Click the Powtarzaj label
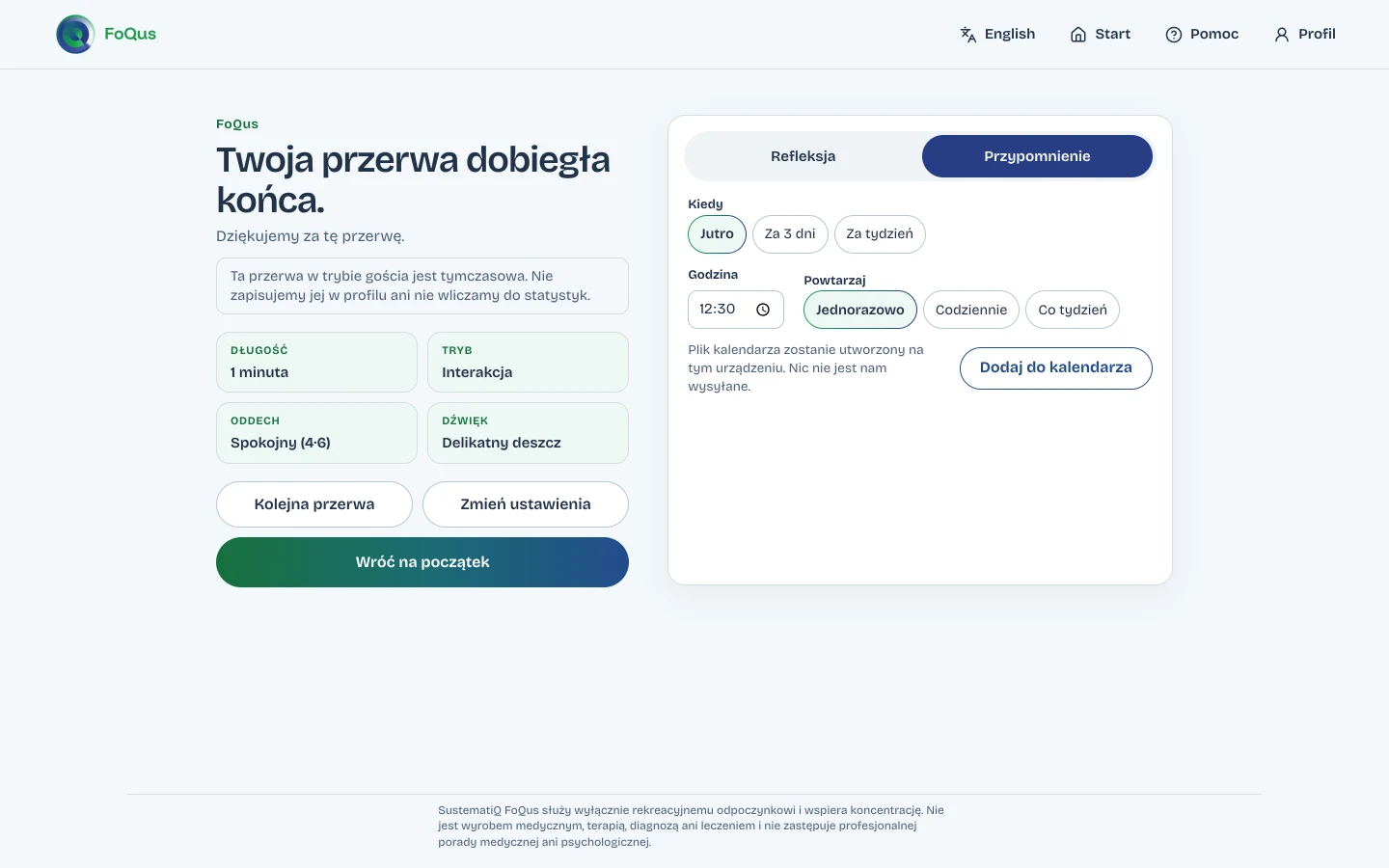The height and width of the screenshot is (868, 1389). tap(834, 281)
